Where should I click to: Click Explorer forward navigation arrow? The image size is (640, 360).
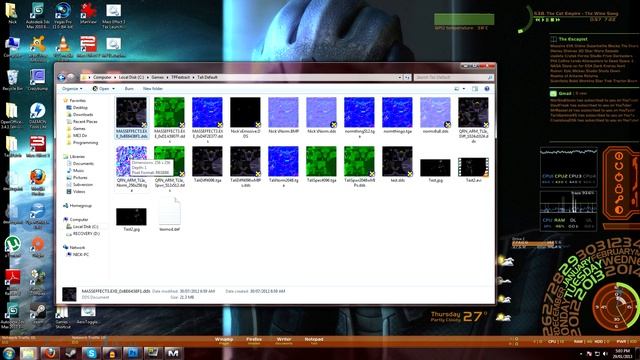coord(71,77)
